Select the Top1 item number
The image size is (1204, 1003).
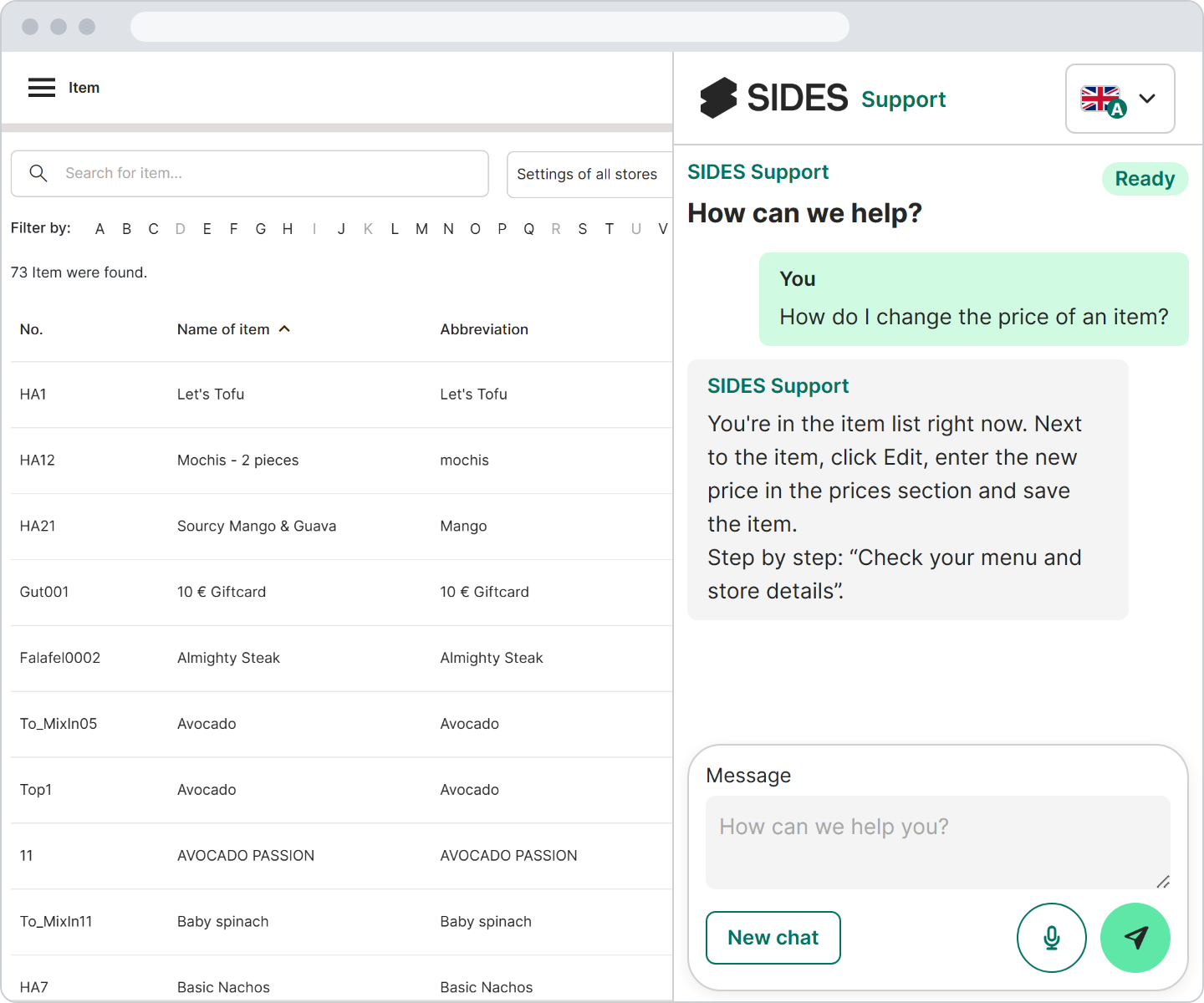[36, 790]
